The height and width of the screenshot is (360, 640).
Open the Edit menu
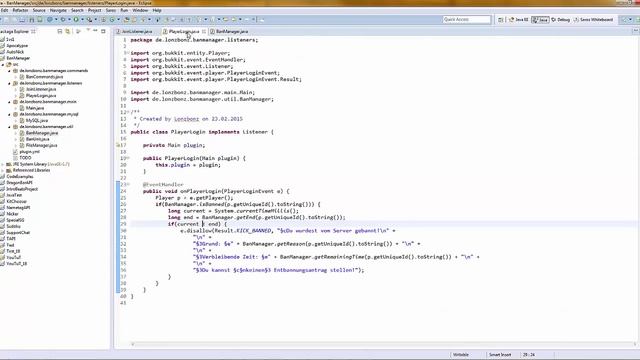tap(4, 10)
